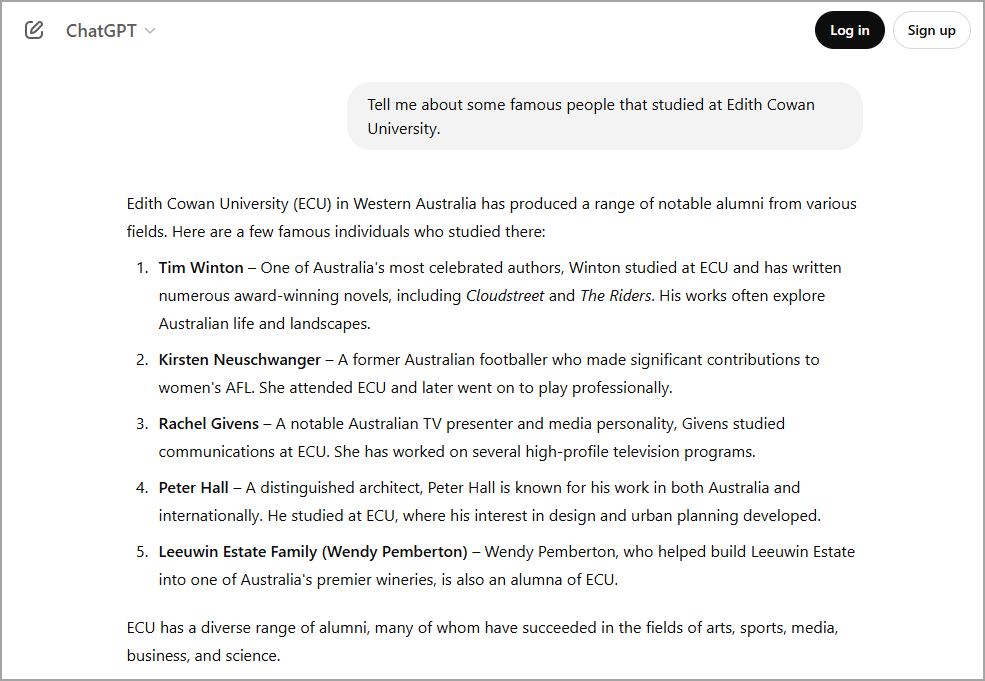
Task: Click the text 'women's AFL. She attended ECU'
Action: 415,388
